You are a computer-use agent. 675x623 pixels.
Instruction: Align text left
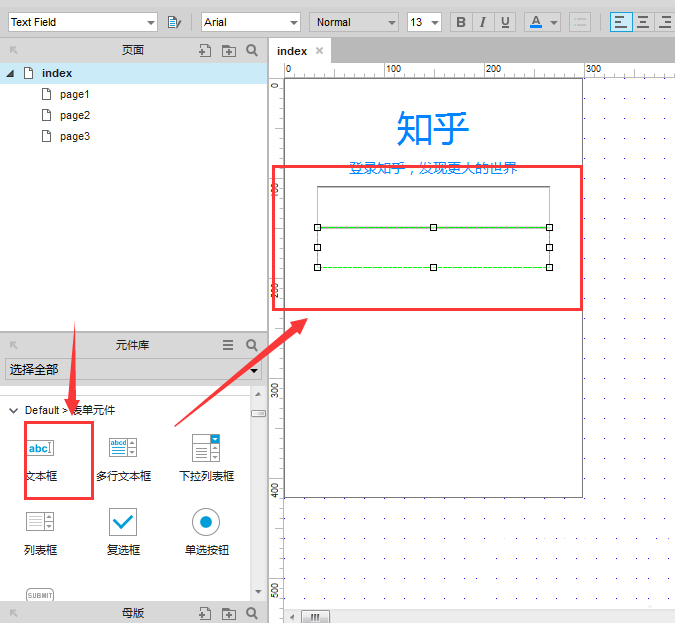[621, 22]
